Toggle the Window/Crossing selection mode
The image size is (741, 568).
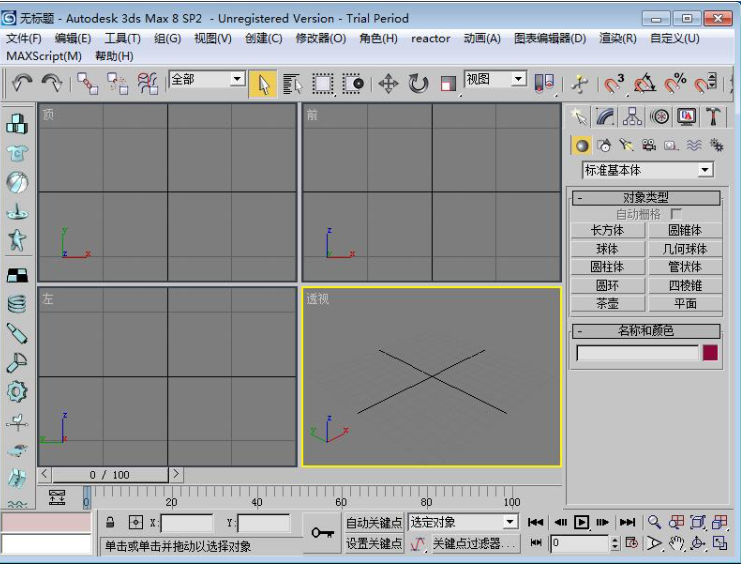pos(353,84)
